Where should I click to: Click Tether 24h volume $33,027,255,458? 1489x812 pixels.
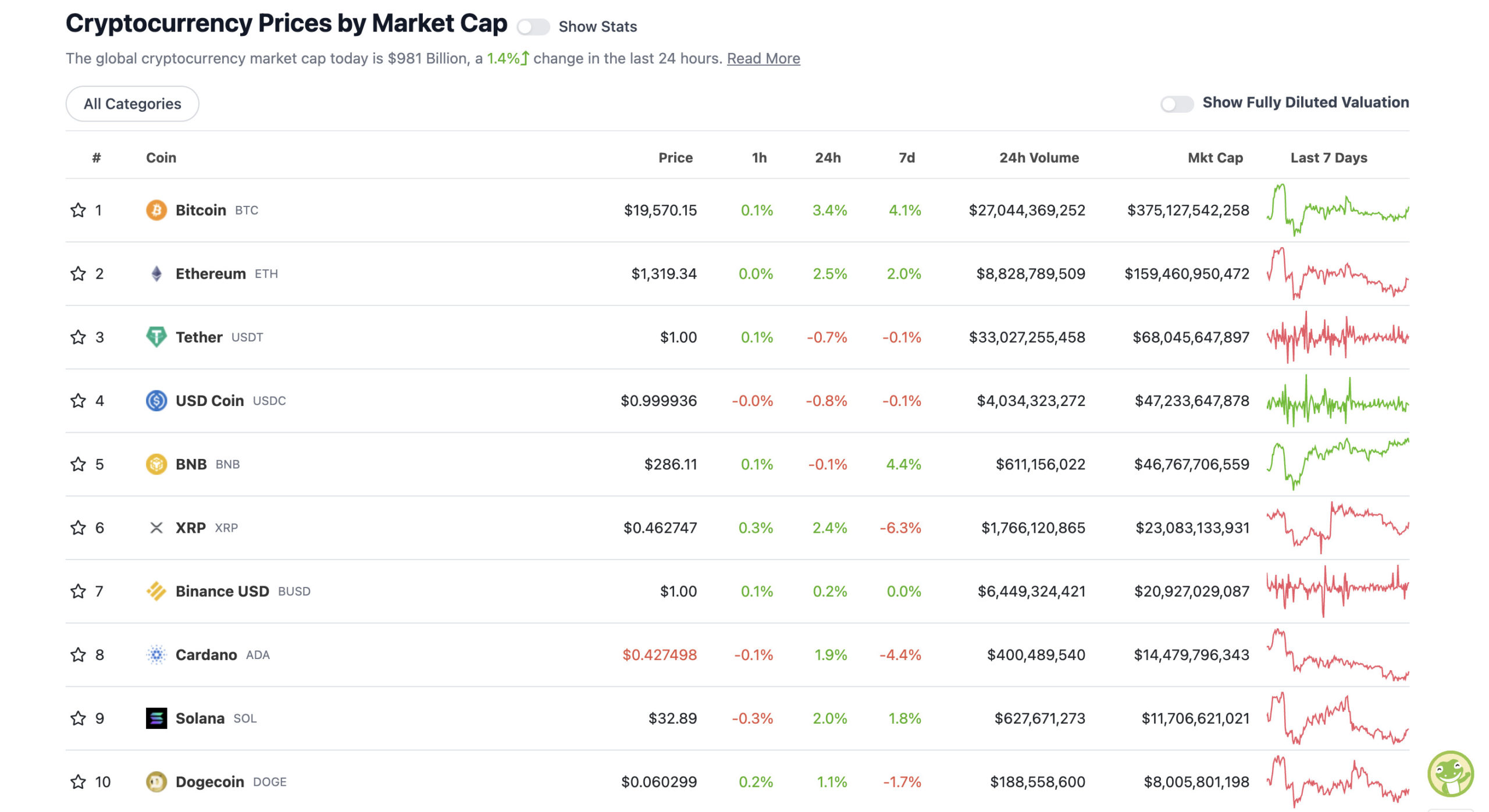point(1027,337)
